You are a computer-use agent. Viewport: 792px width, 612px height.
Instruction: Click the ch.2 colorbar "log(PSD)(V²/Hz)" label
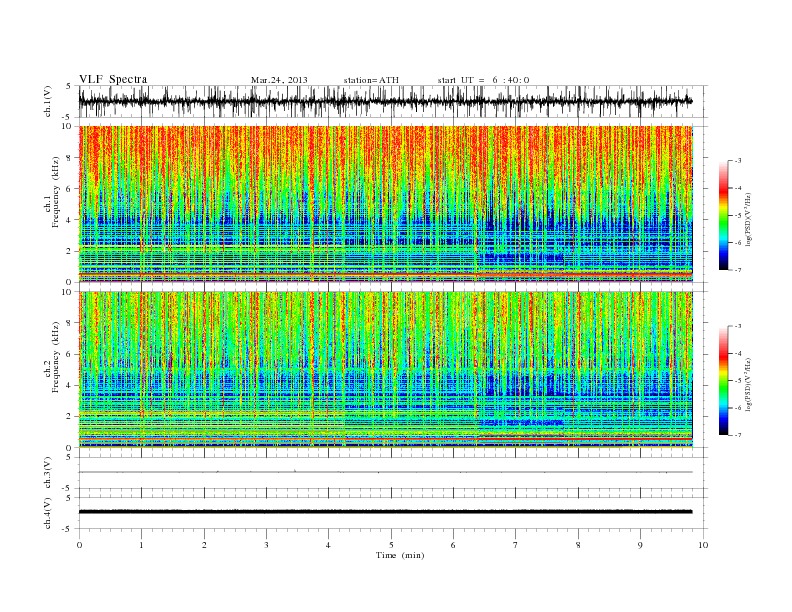[749, 384]
